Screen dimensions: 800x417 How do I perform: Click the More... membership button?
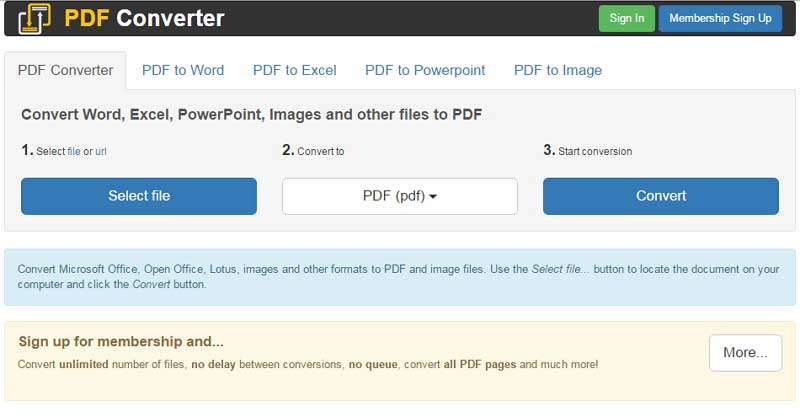pos(745,352)
